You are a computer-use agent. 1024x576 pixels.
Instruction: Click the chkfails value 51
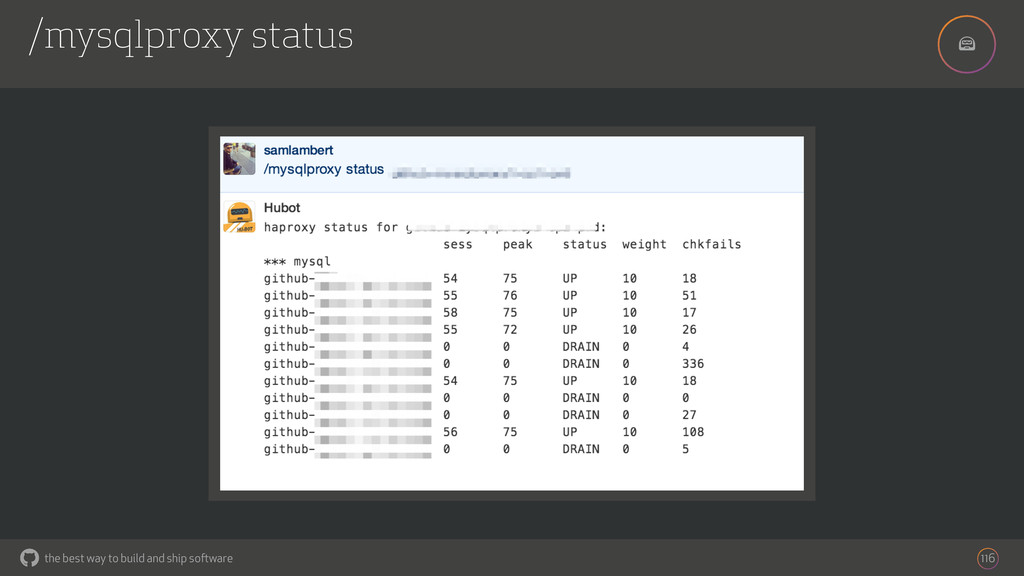(x=689, y=296)
